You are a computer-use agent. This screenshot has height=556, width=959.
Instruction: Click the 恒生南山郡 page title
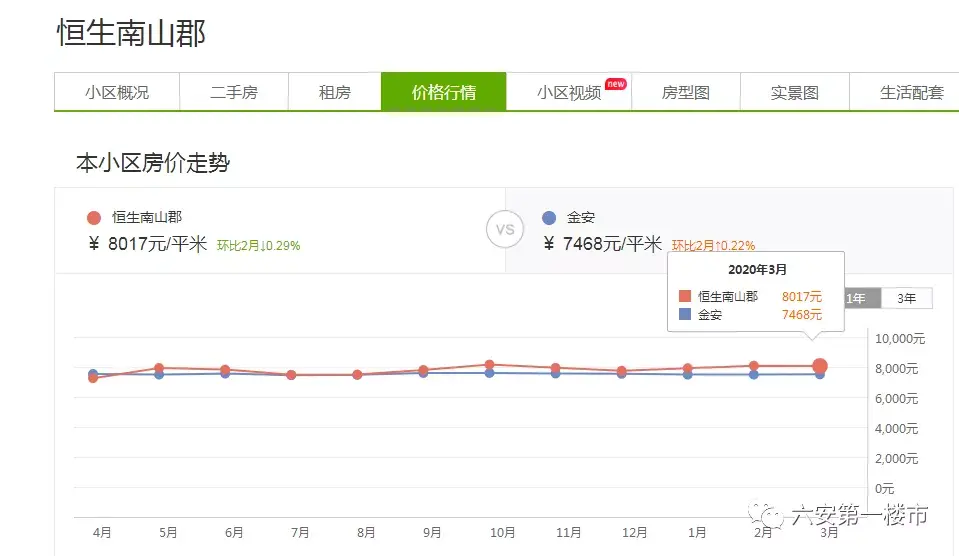tap(131, 34)
